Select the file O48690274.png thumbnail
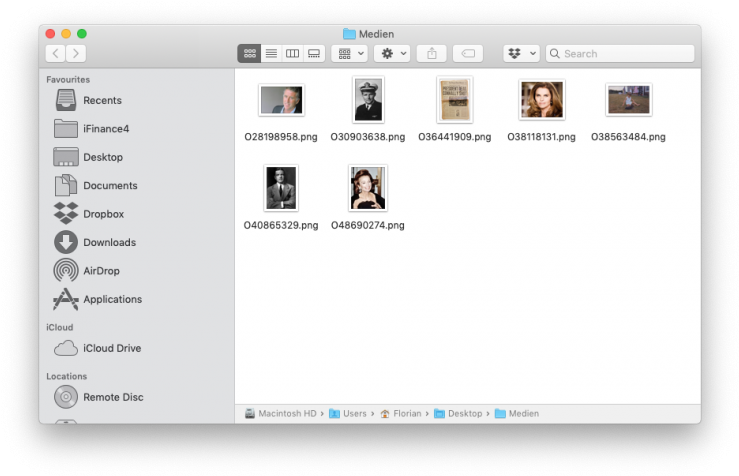Image resolution: width=739 pixels, height=476 pixels. point(368,188)
